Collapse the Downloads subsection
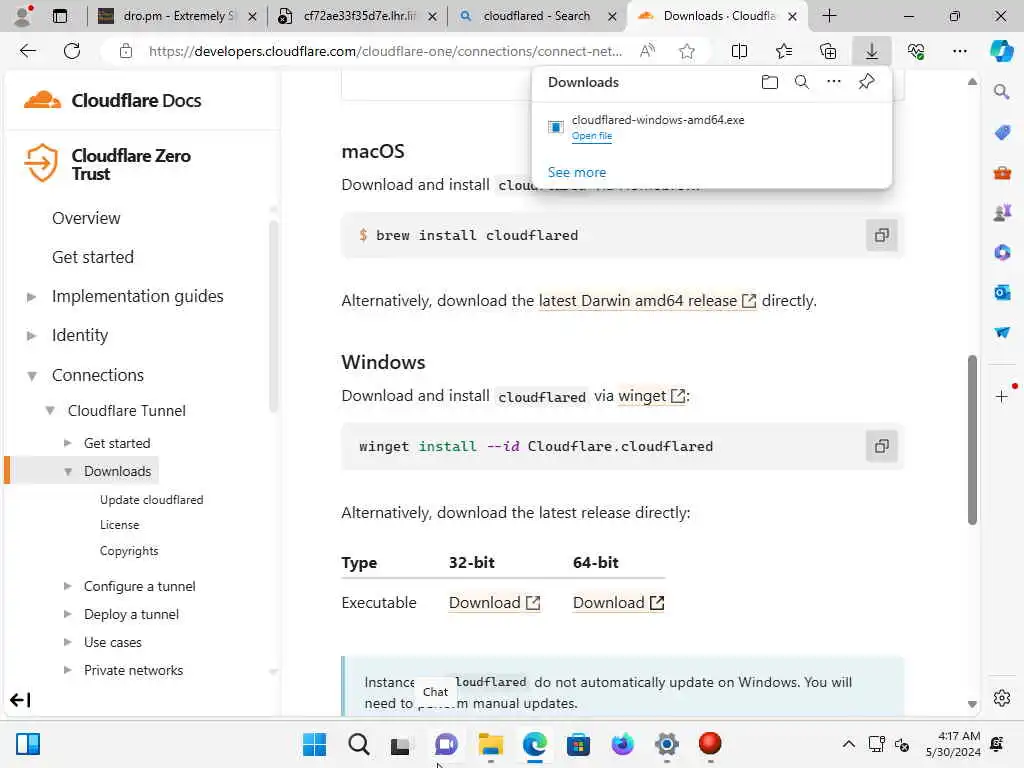Screen dimensions: 1024x768 point(67,472)
